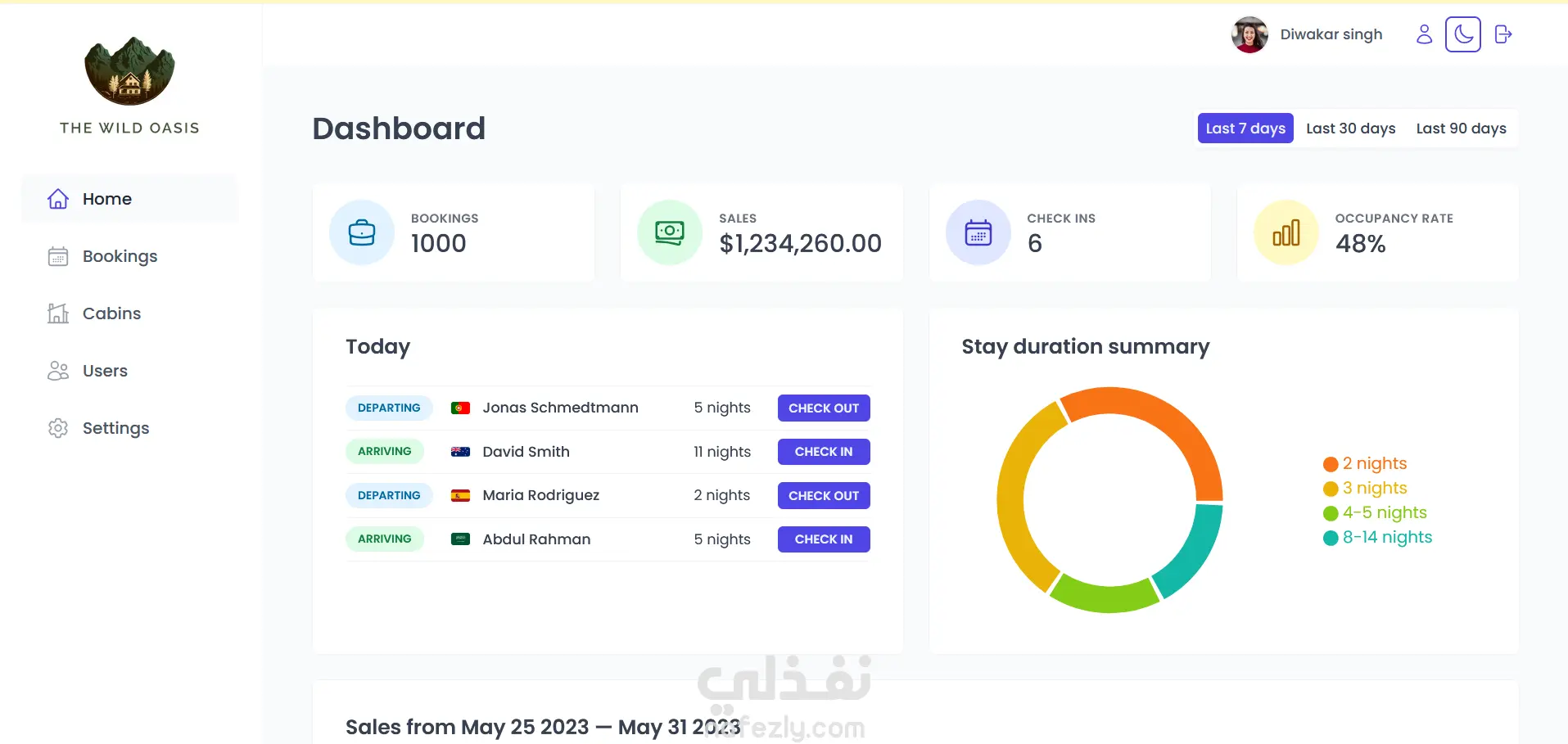Check in Abdul Rahman
This screenshot has height=744, width=1568.
coord(824,539)
